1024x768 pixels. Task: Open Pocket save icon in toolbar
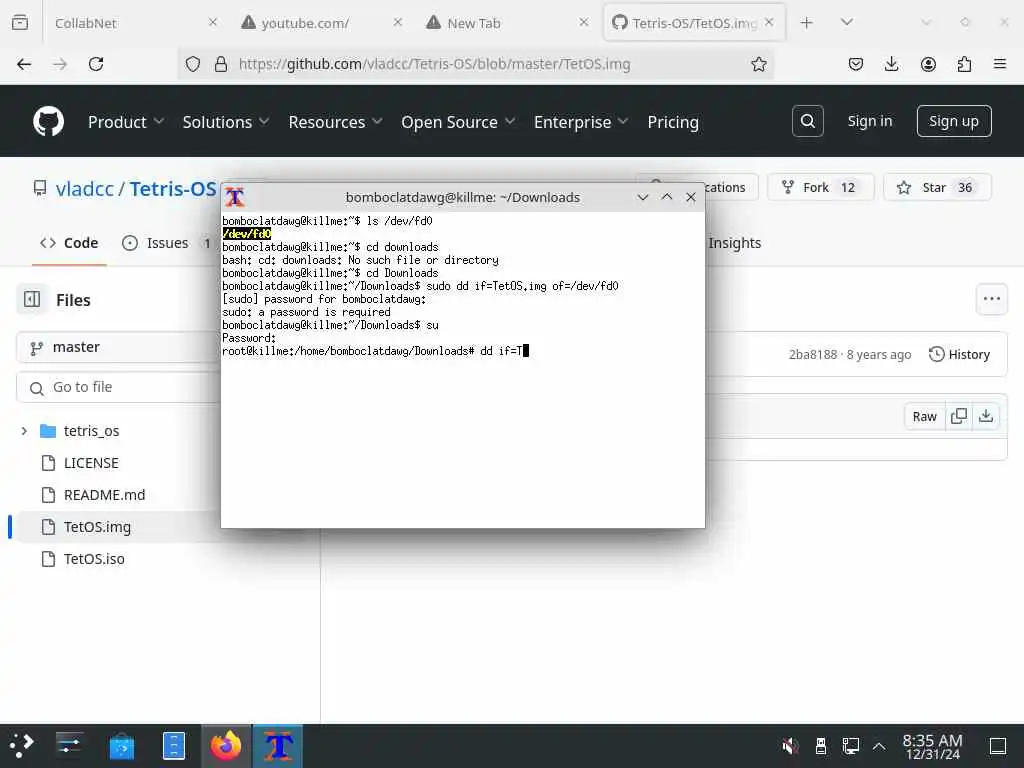(x=856, y=64)
